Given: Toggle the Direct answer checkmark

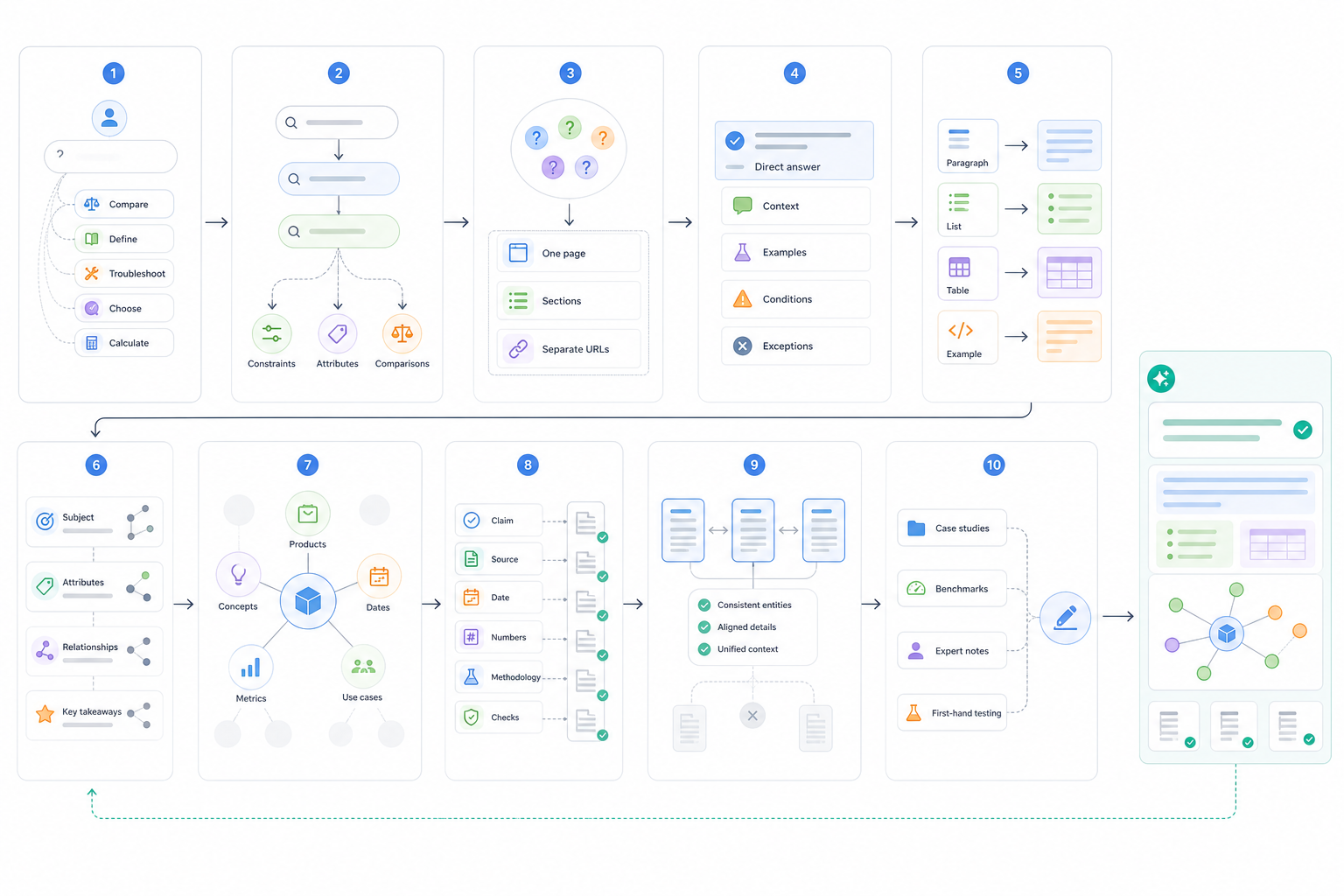Looking at the screenshot, I should pyautogui.click(x=735, y=140).
